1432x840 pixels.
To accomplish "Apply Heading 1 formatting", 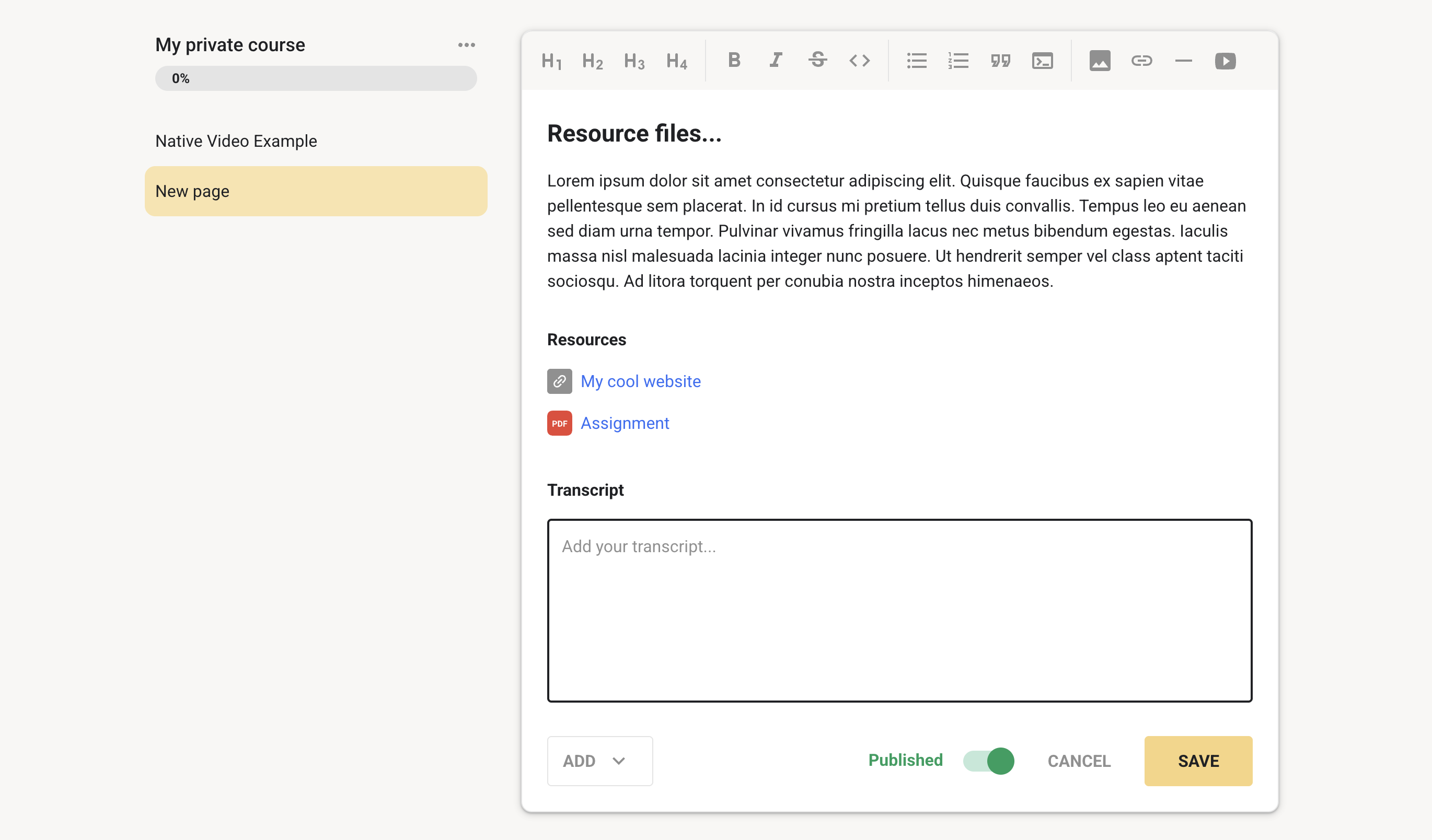I will tap(551, 61).
